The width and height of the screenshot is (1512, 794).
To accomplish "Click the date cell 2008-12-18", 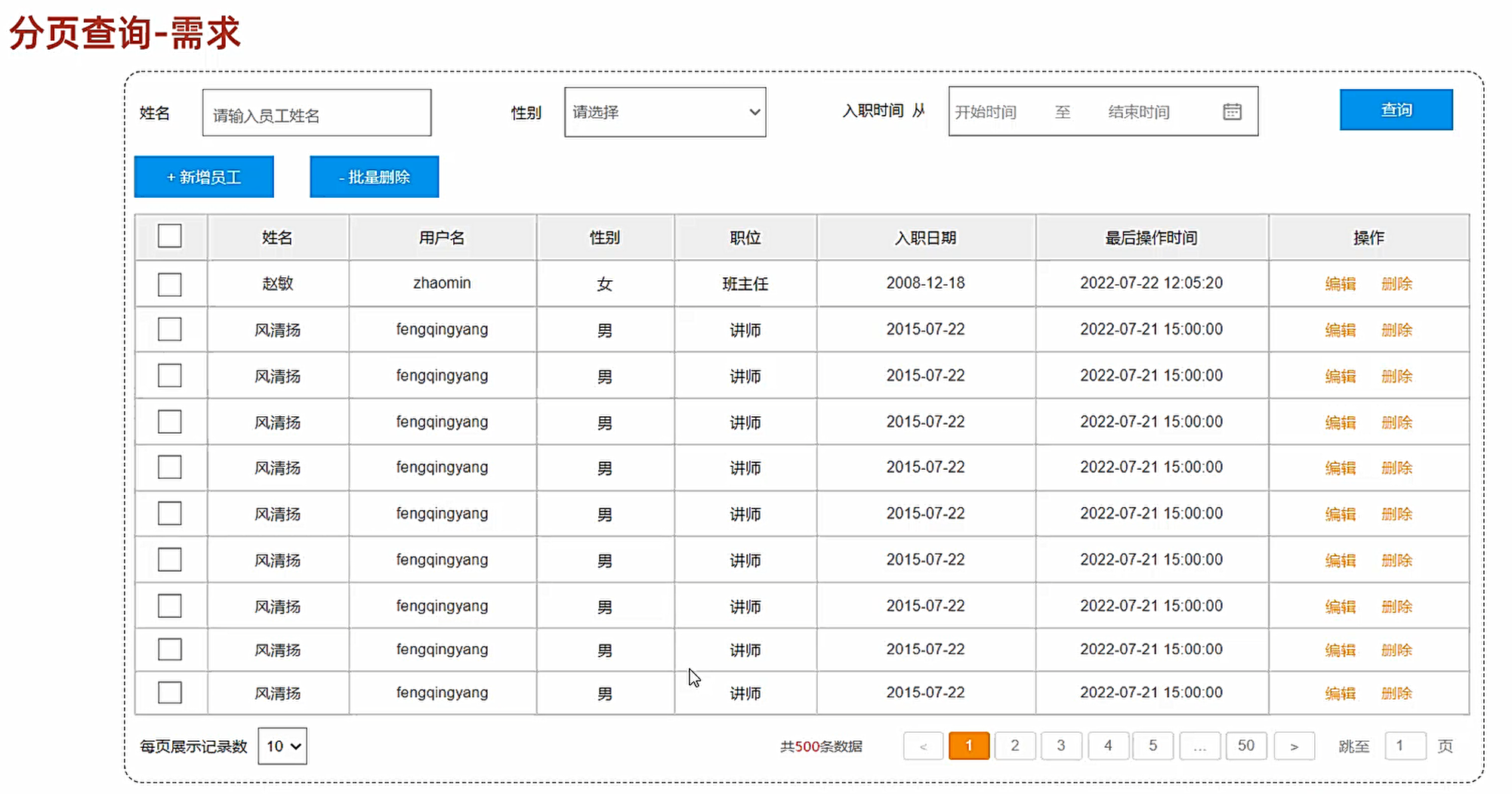I will [926, 283].
